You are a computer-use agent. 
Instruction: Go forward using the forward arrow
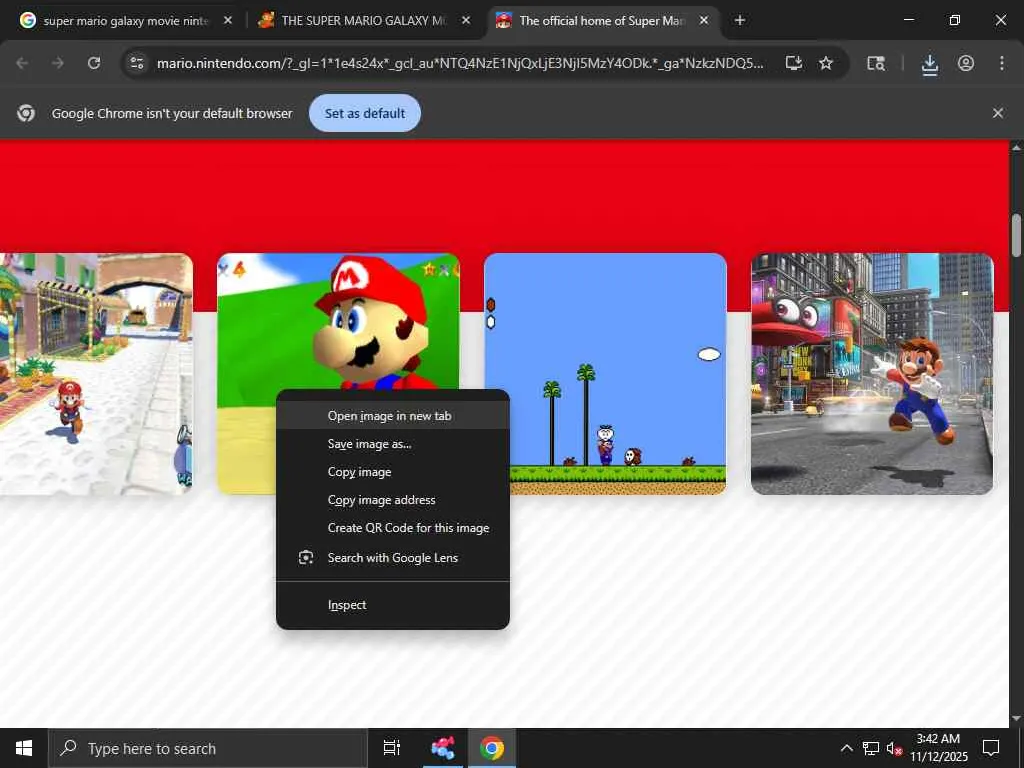click(58, 63)
